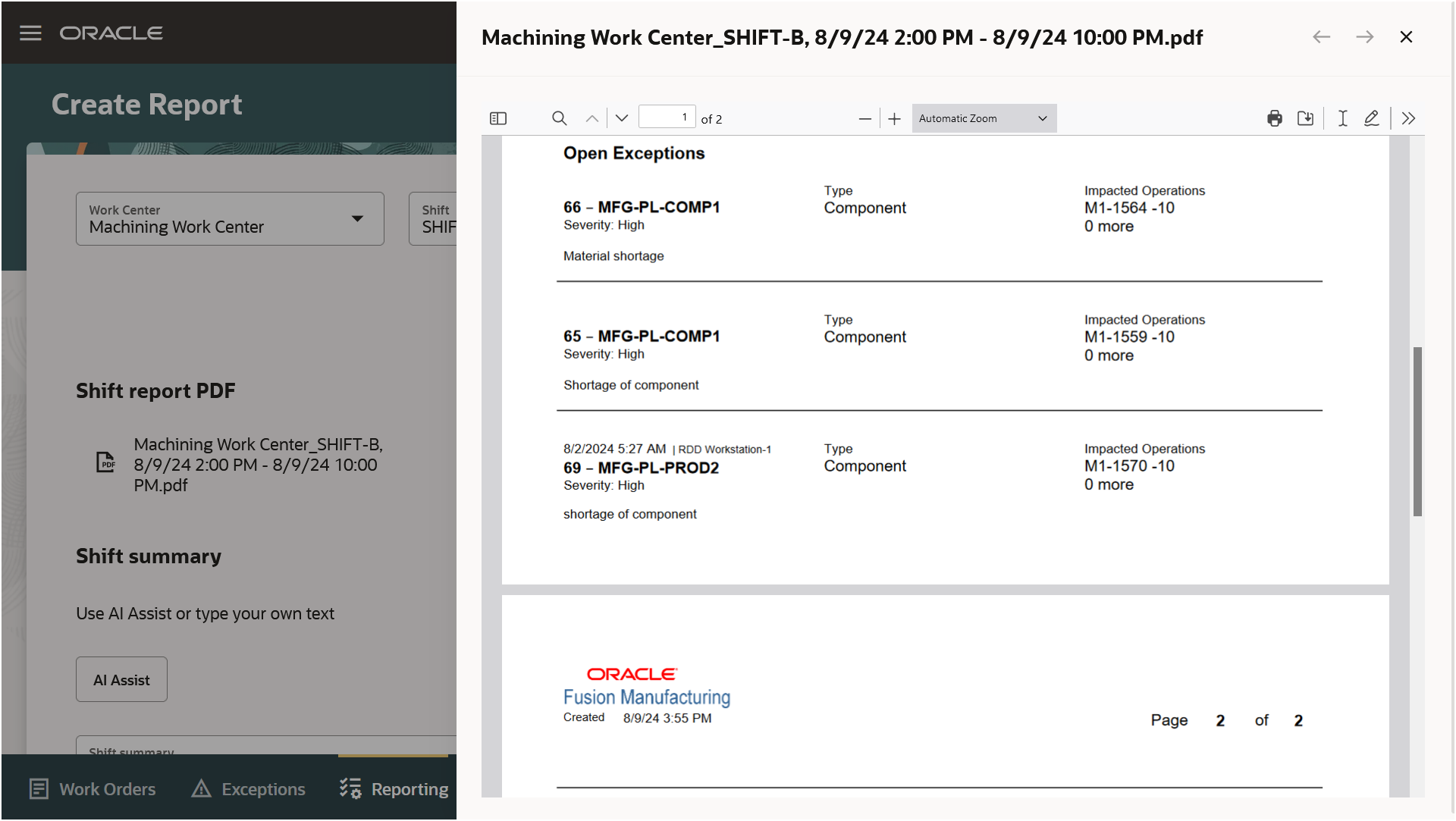Screen dimensions: 1456x821
Task: Open the Machining Work Center_SHIFT-B PDF link
Action: pos(258,465)
